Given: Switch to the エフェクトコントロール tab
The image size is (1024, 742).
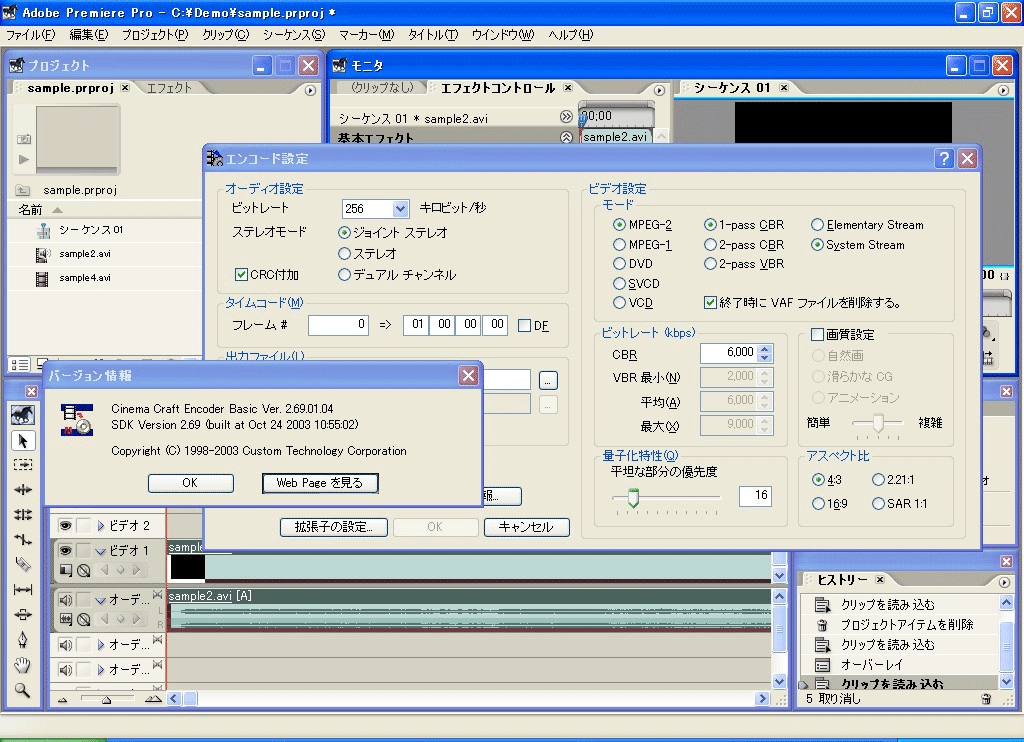Looking at the screenshot, I should point(498,88).
